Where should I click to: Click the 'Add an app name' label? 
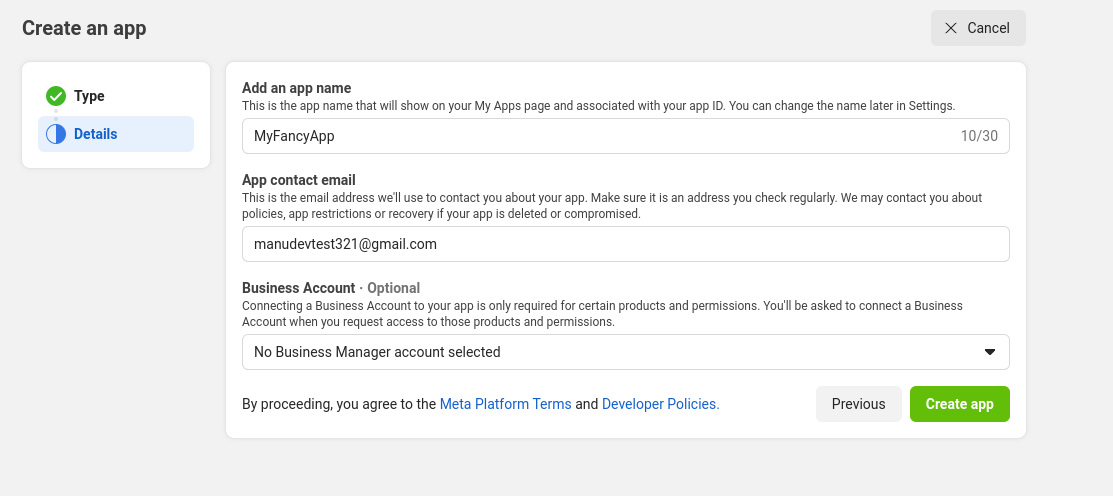tap(296, 88)
